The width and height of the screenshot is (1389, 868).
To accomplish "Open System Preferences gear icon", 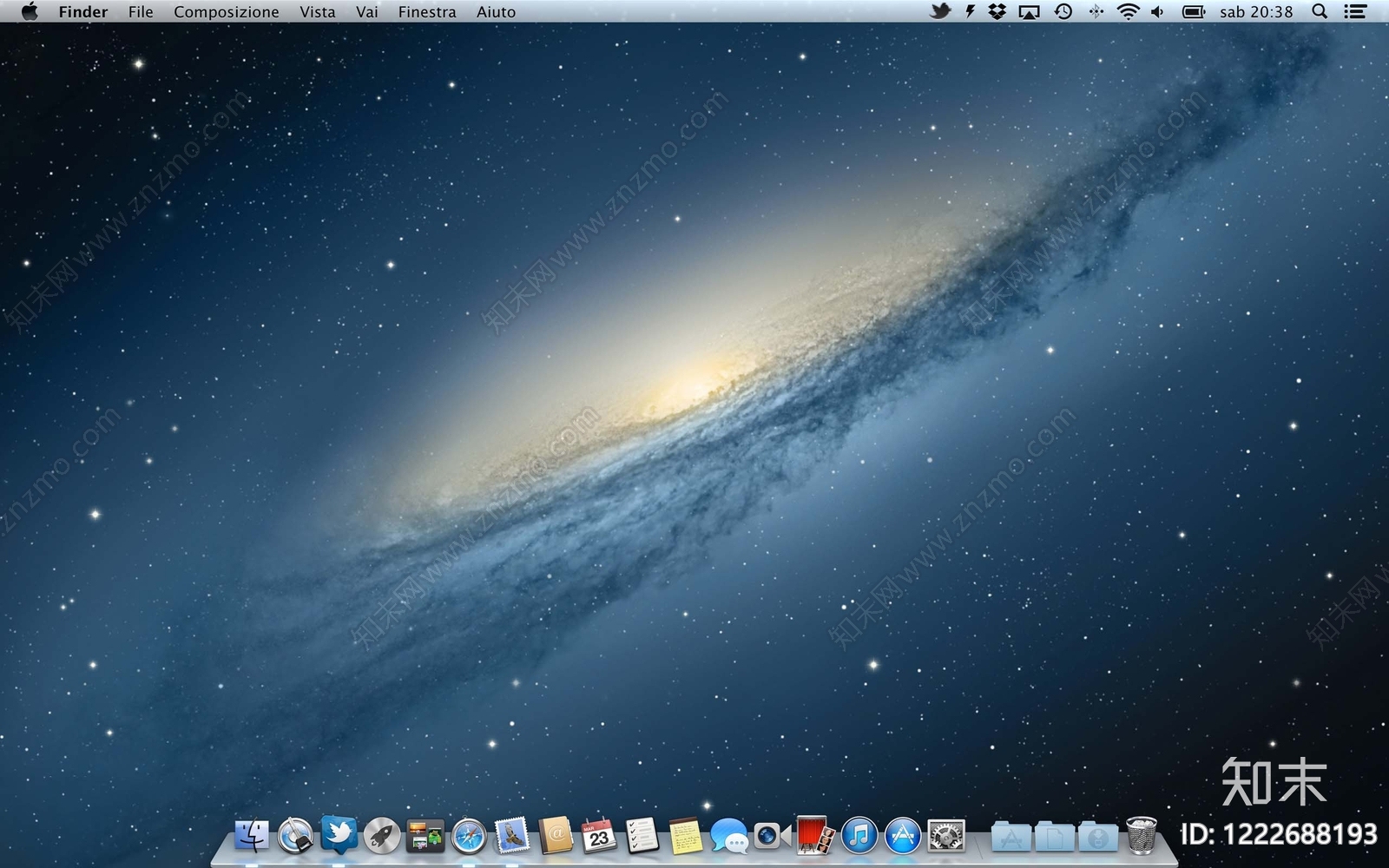I will click(x=946, y=836).
